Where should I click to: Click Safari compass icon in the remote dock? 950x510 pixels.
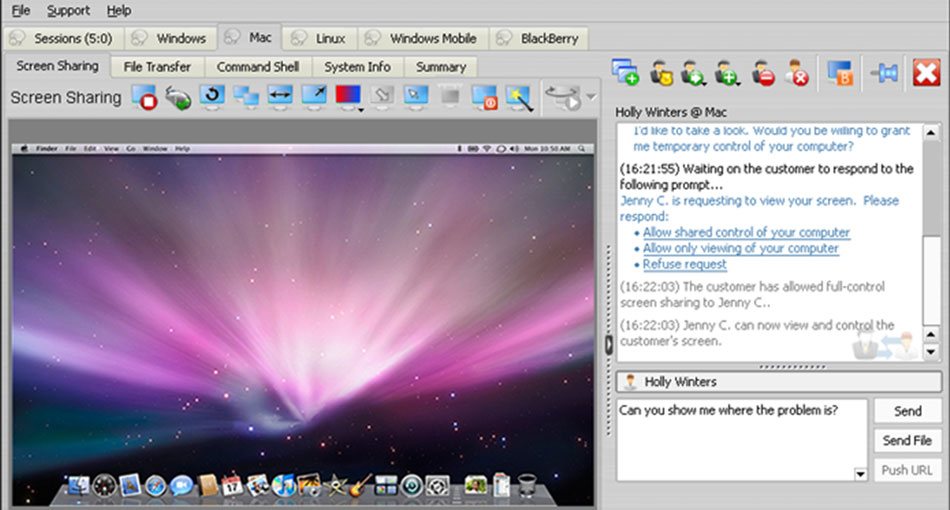tap(155, 486)
